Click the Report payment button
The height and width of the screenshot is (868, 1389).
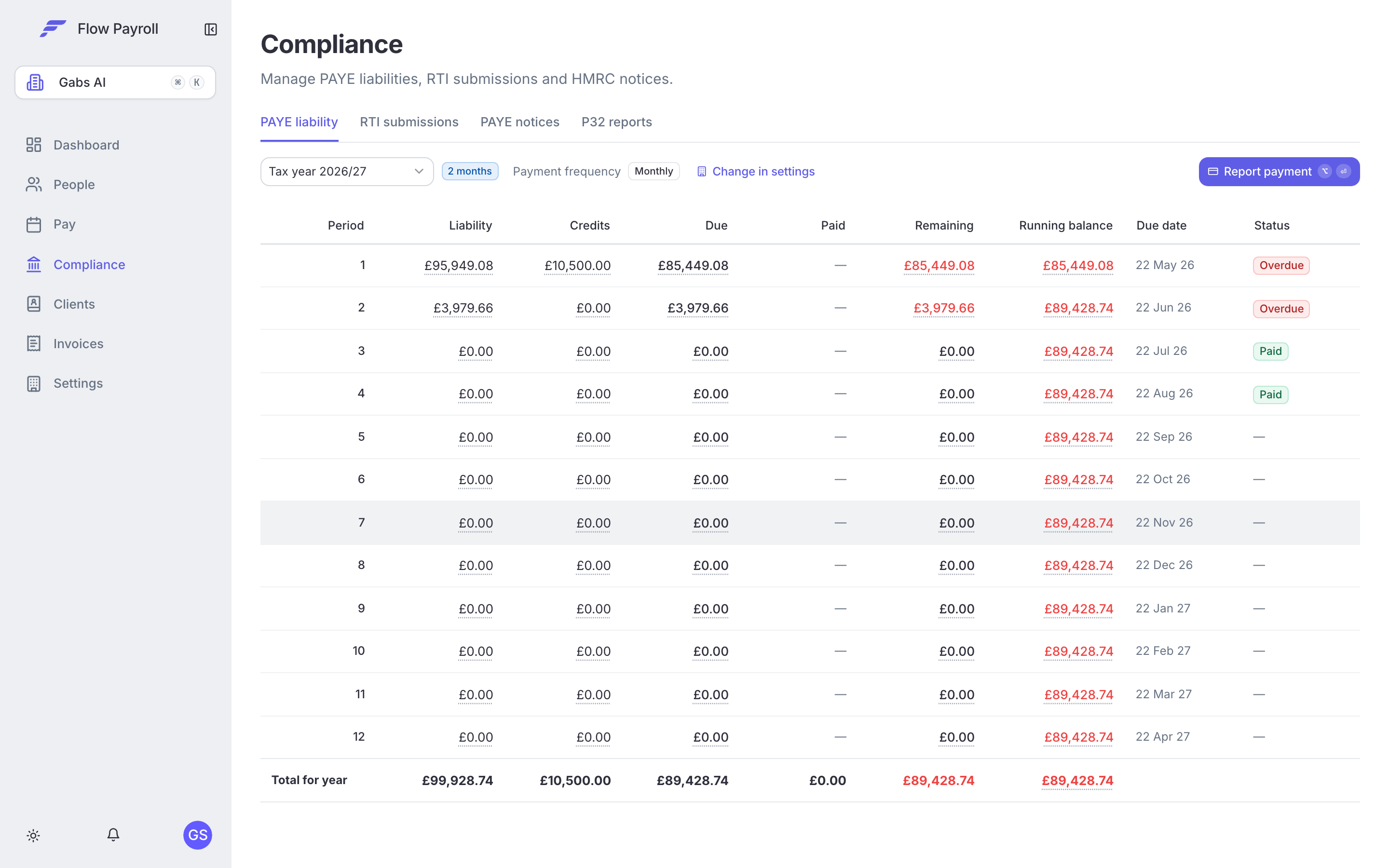(1279, 172)
